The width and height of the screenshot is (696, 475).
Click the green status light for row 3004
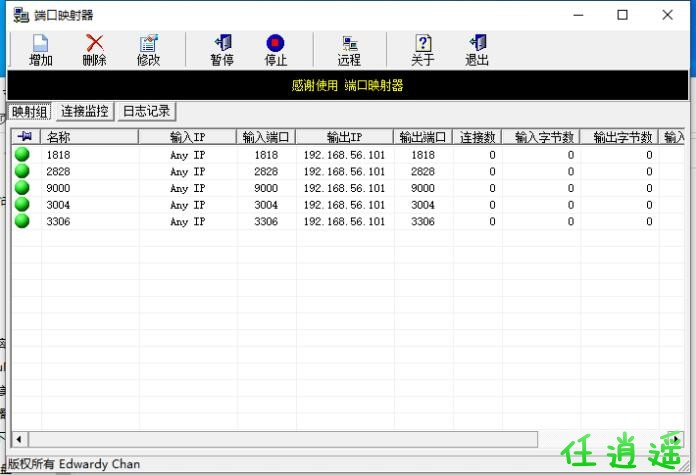point(22,204)
